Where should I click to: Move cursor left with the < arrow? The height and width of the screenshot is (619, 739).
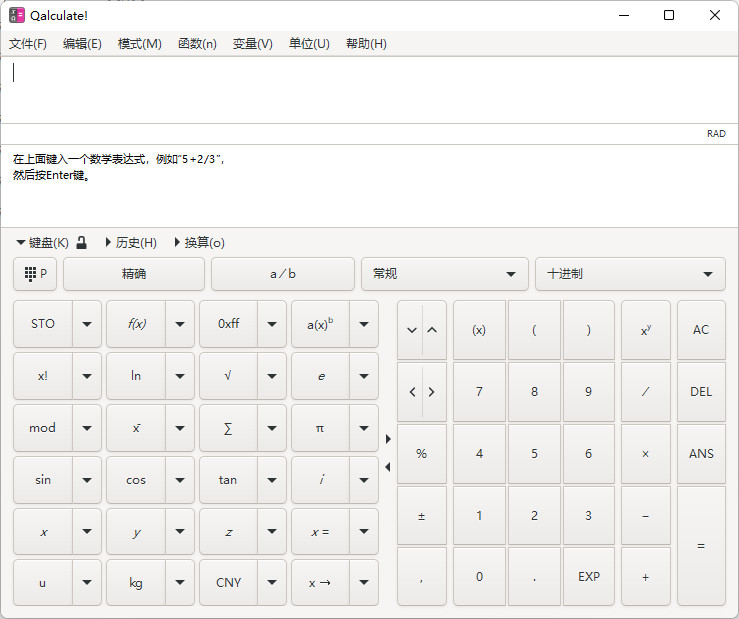pyautogui.click(x=411, y=392)
